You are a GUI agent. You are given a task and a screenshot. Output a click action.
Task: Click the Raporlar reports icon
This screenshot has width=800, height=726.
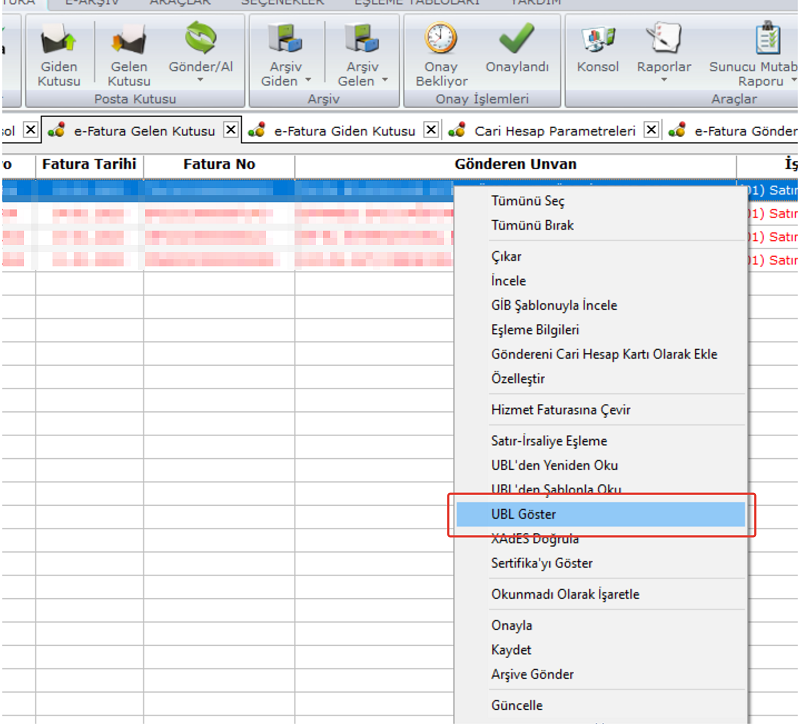663,38
